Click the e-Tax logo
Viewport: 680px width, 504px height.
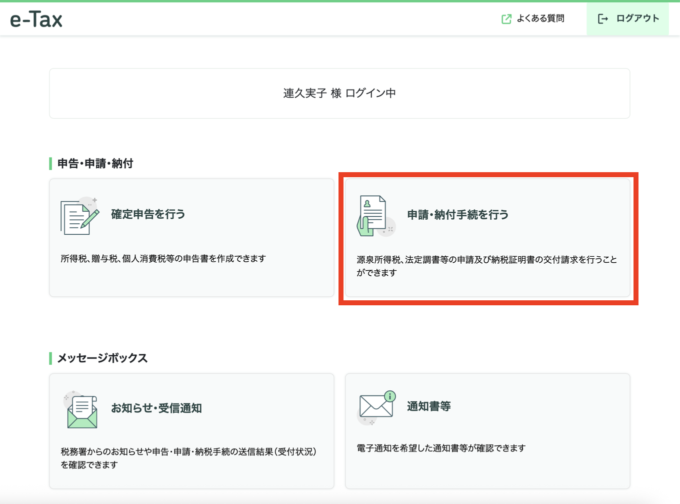click(36, 20)
